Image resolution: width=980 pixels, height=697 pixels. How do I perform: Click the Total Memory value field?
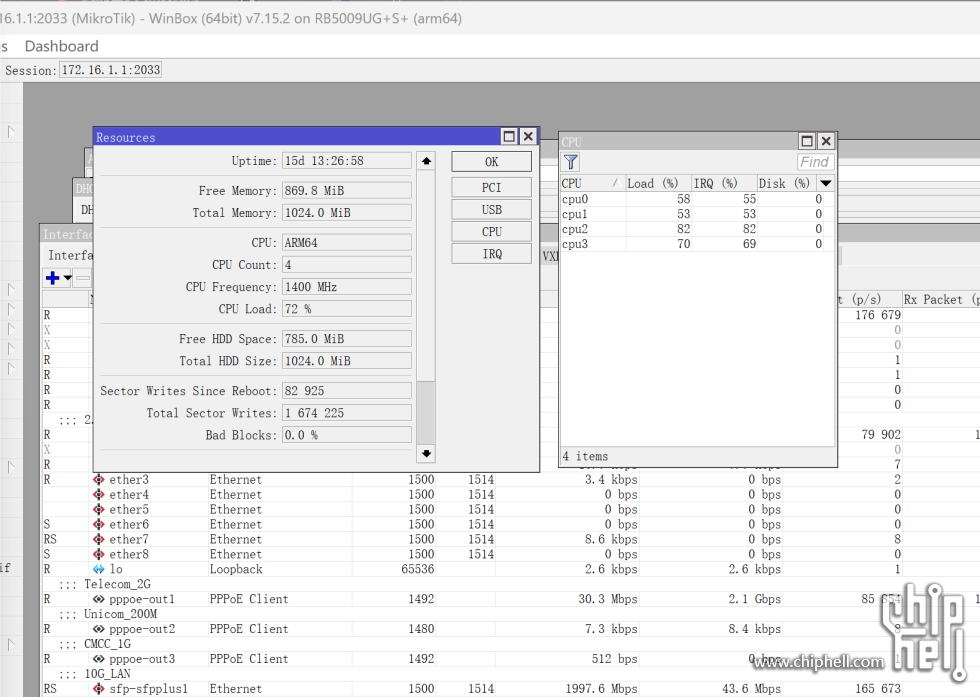point(347,213)
